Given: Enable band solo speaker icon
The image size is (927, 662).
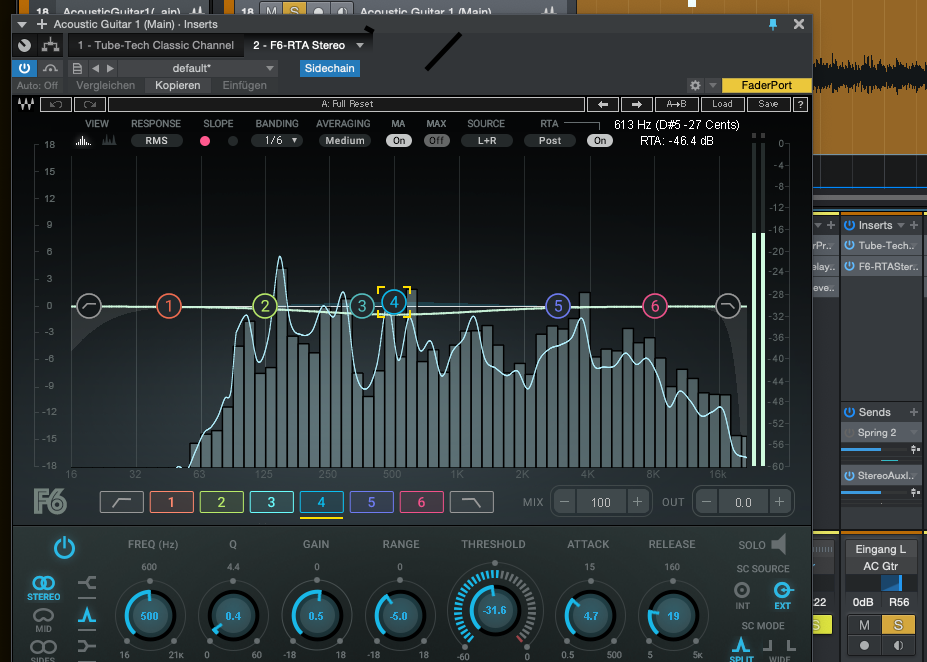Looking at the screenshot, I should click(779, 544).
